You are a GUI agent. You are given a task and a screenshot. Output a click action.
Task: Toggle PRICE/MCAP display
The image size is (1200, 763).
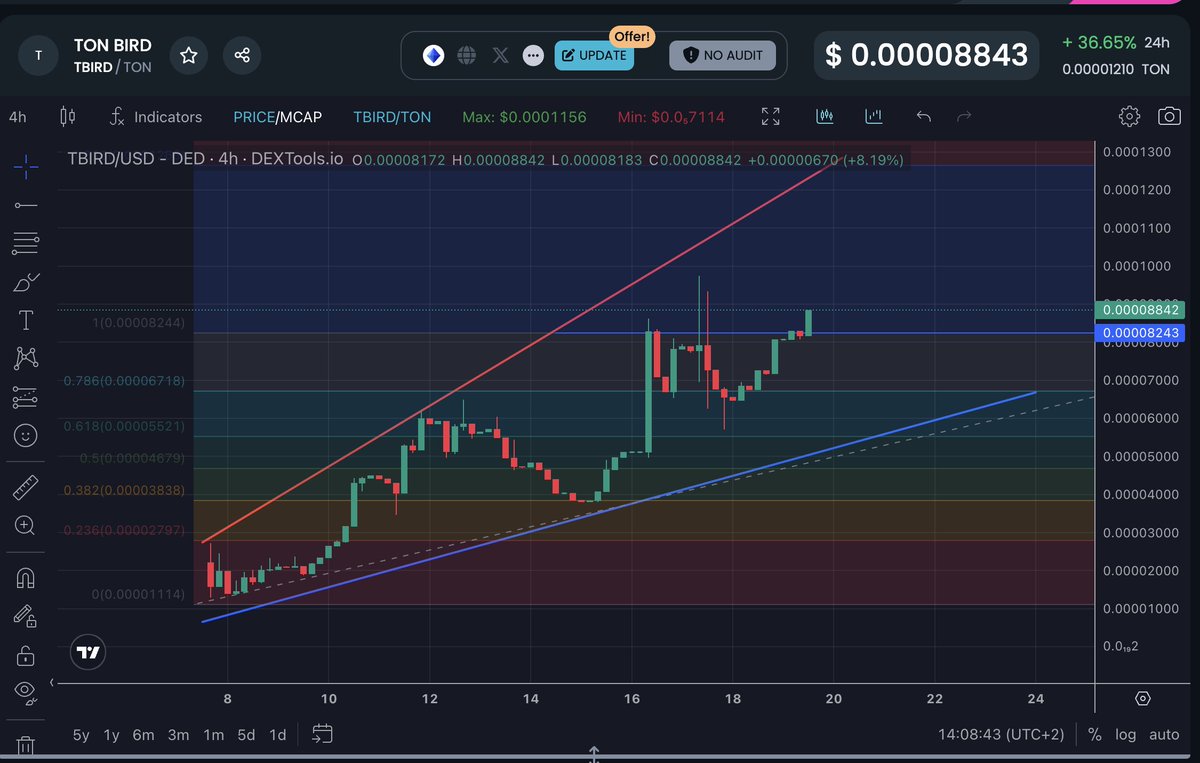point(278,117)
